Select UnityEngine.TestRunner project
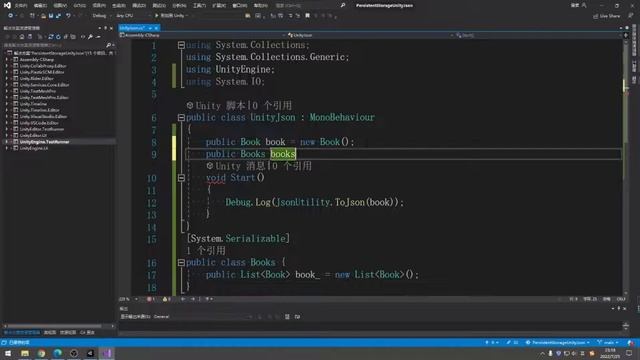 [x=44, y=142]
